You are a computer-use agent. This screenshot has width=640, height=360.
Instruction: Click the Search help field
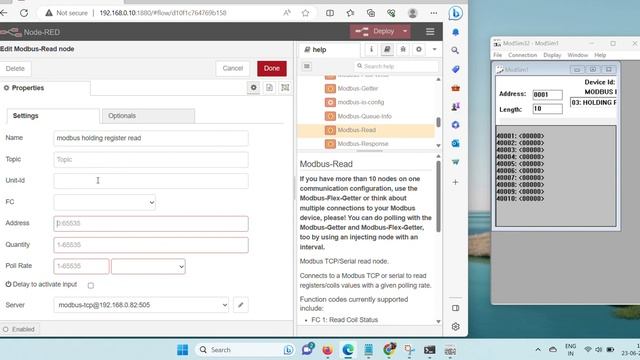[x=396, y=66]
